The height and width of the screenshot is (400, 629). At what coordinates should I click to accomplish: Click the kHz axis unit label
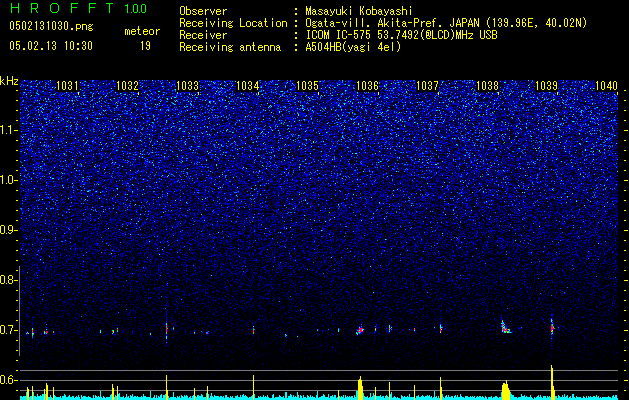point(9,81)
